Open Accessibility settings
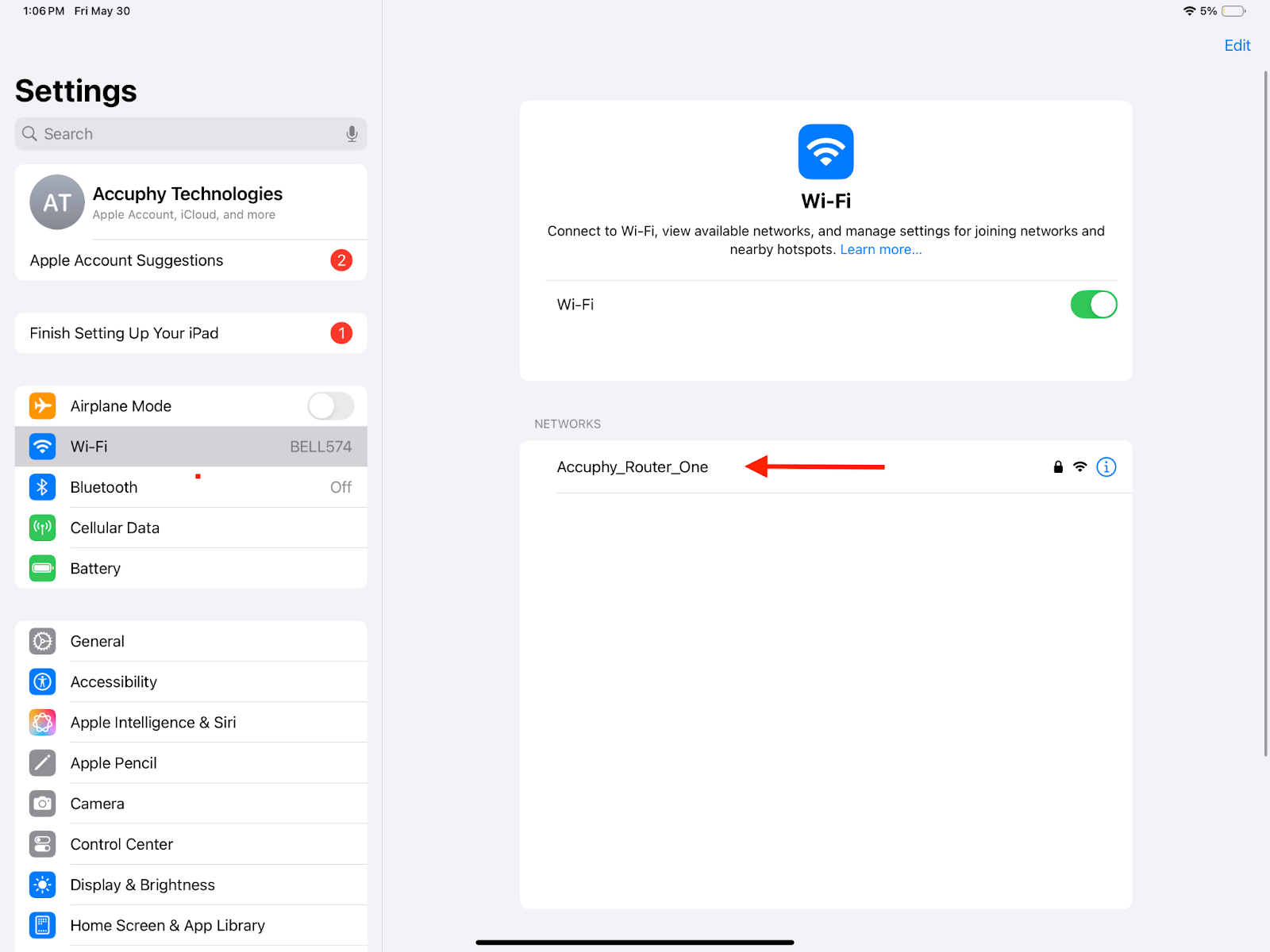This screenshot has width=1270, height=952. [190, 681]
